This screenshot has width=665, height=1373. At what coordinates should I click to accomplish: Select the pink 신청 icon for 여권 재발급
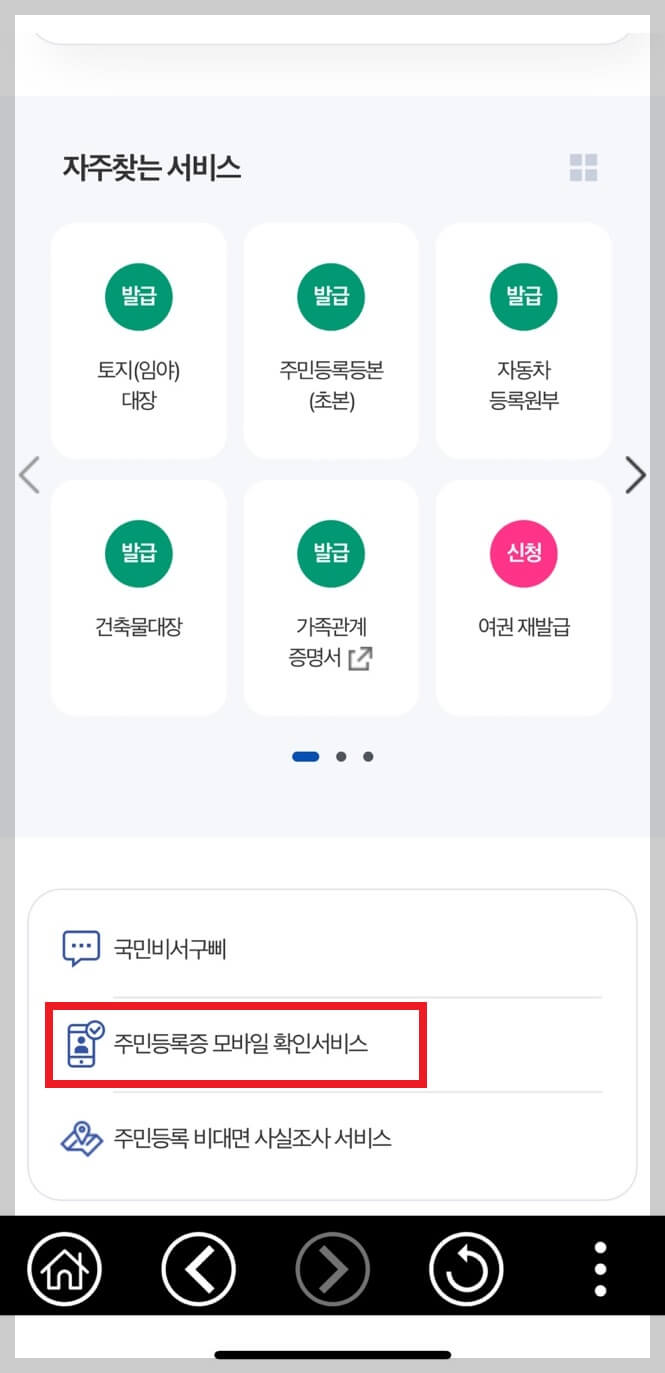523,553
